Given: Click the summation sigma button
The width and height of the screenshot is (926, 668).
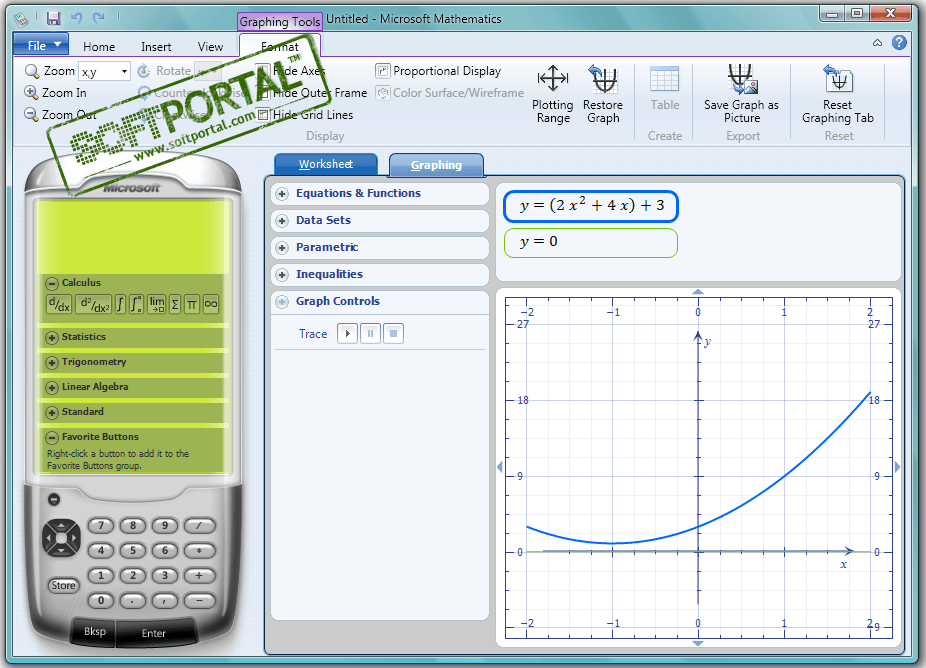Looking at the screenshot, I should coord(175,305).
